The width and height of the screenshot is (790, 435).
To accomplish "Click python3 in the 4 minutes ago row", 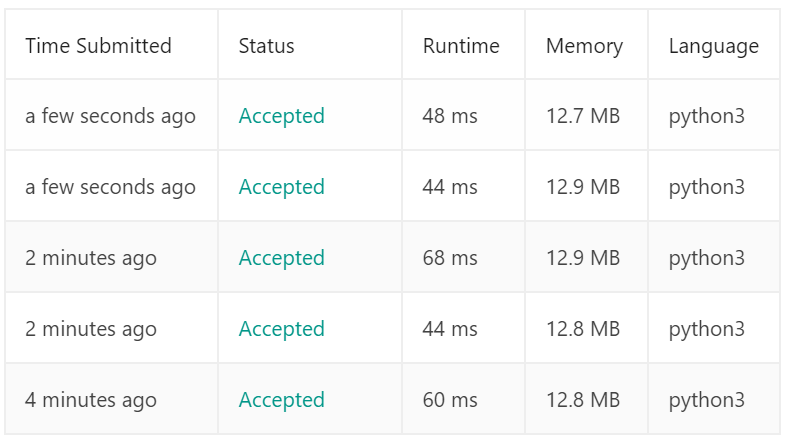I will point(706,401).
